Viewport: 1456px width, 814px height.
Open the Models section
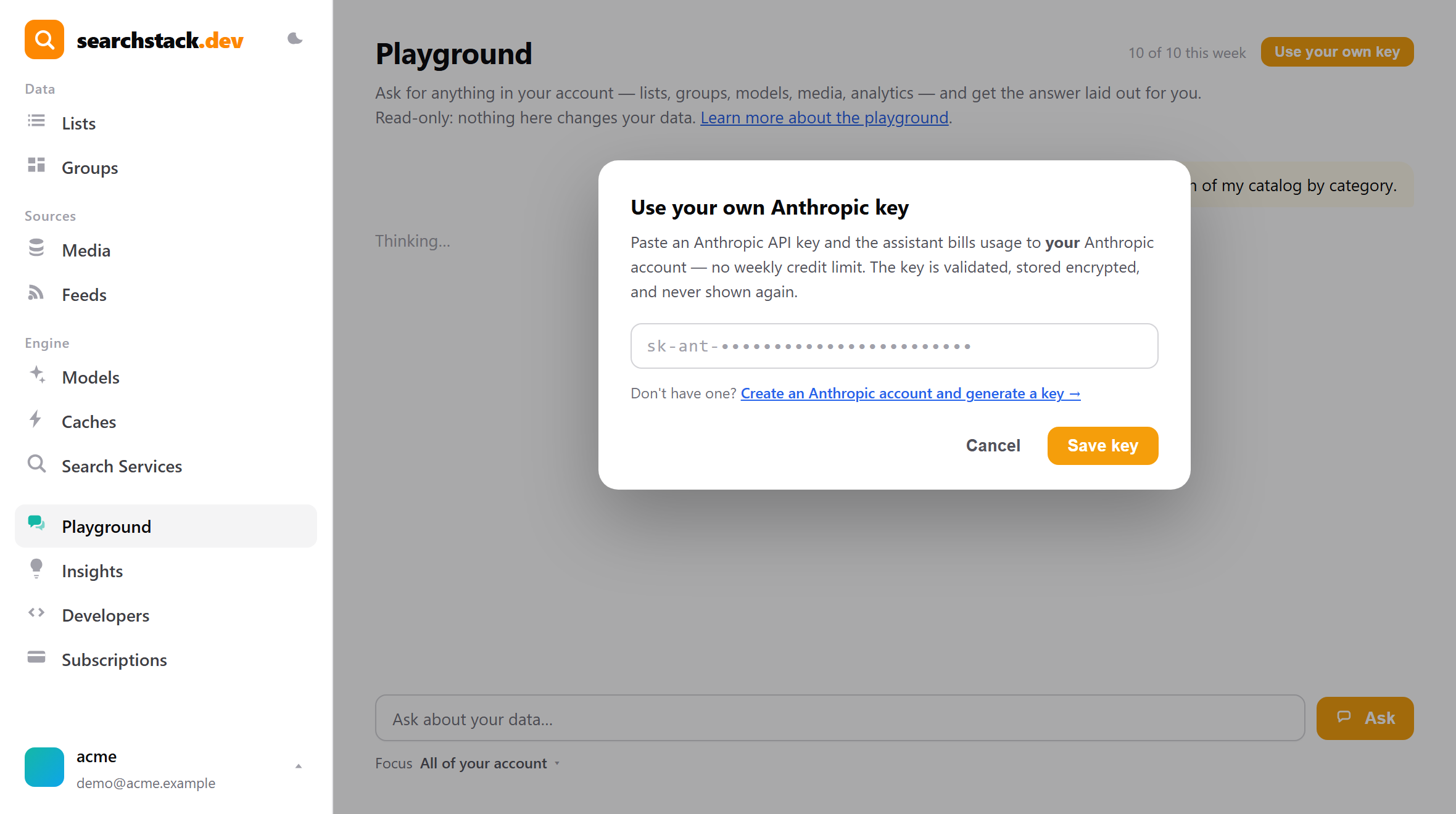[166, 377]
